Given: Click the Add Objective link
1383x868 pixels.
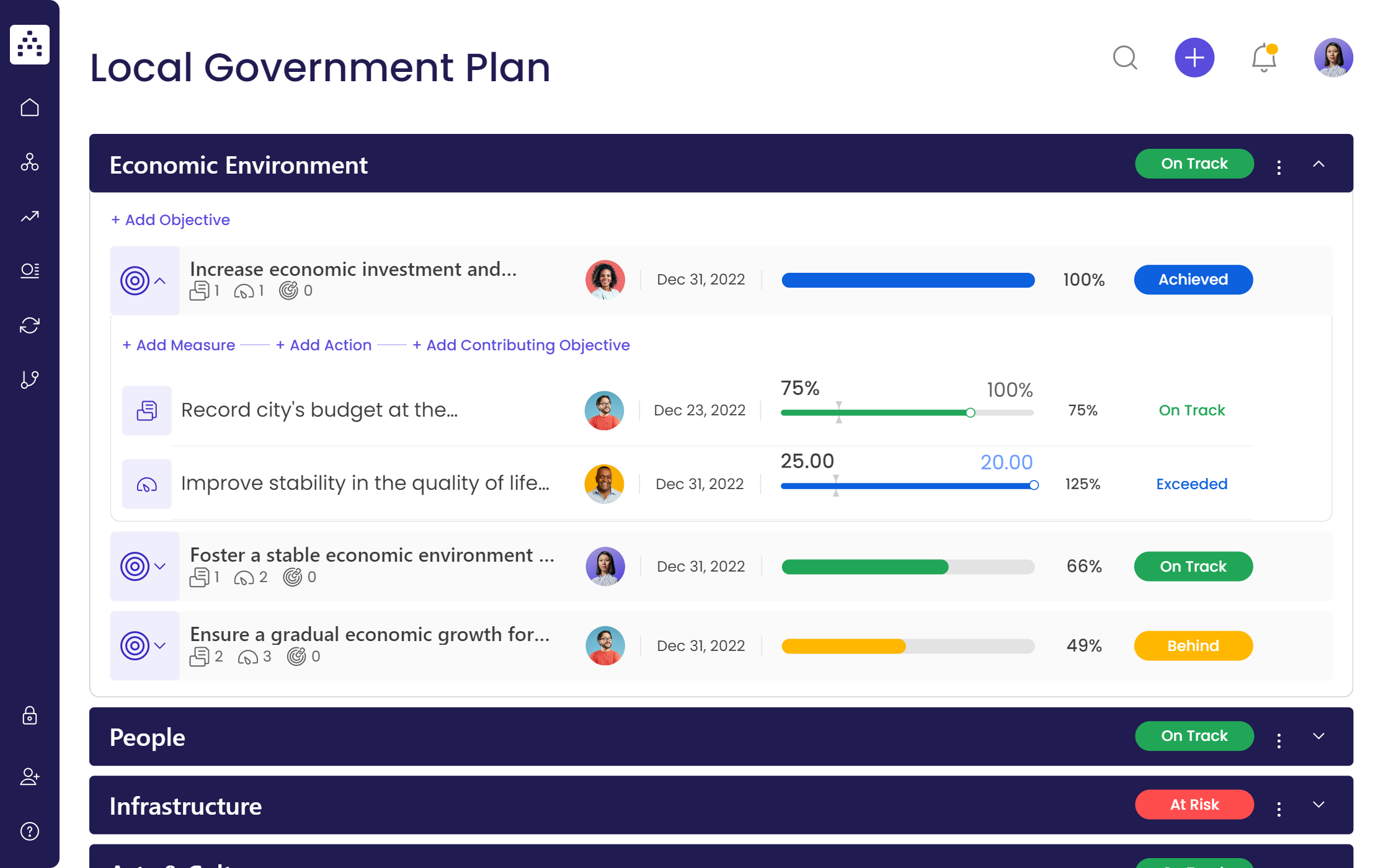Looking at the screenshot, I should coord(171,219).
